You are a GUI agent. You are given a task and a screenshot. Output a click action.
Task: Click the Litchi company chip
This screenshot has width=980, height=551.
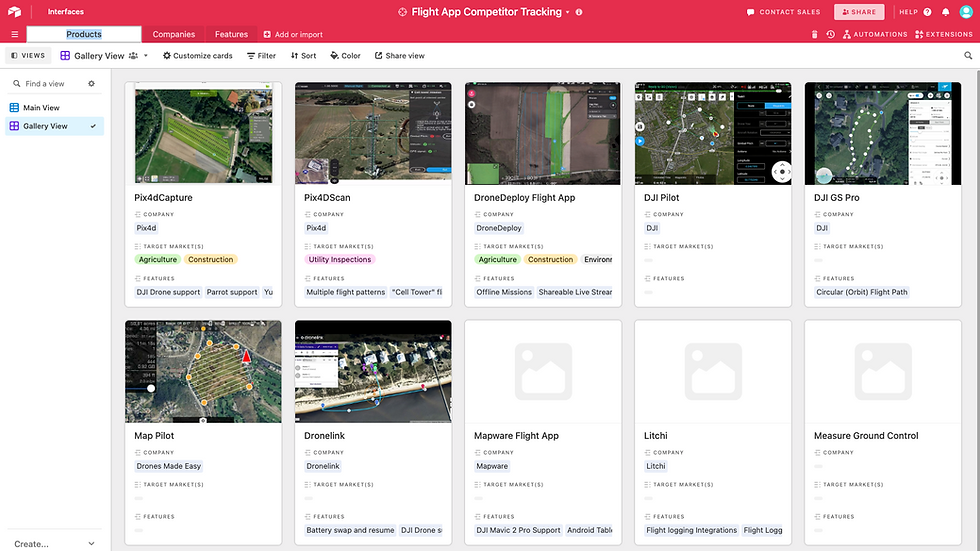tap(656, 466)
